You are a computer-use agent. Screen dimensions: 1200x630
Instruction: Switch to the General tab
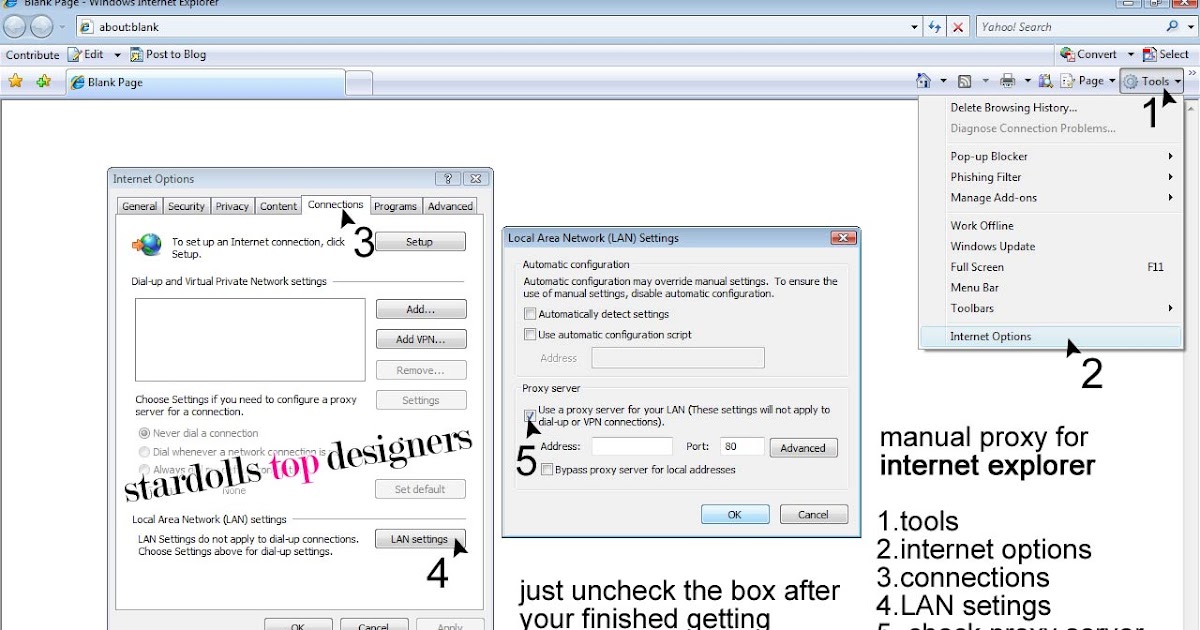click(x=139, y=206)
